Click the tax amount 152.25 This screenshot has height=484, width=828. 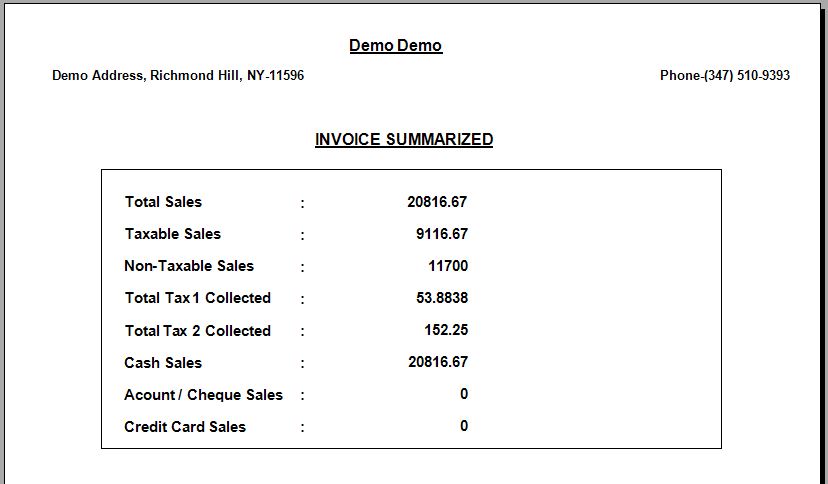446,330
